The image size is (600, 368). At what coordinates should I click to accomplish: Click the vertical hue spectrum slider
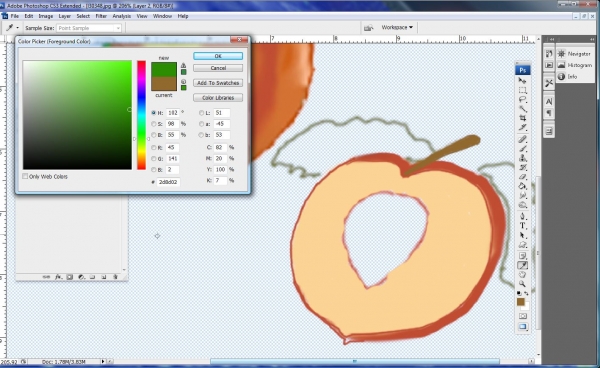pos(142,115)
